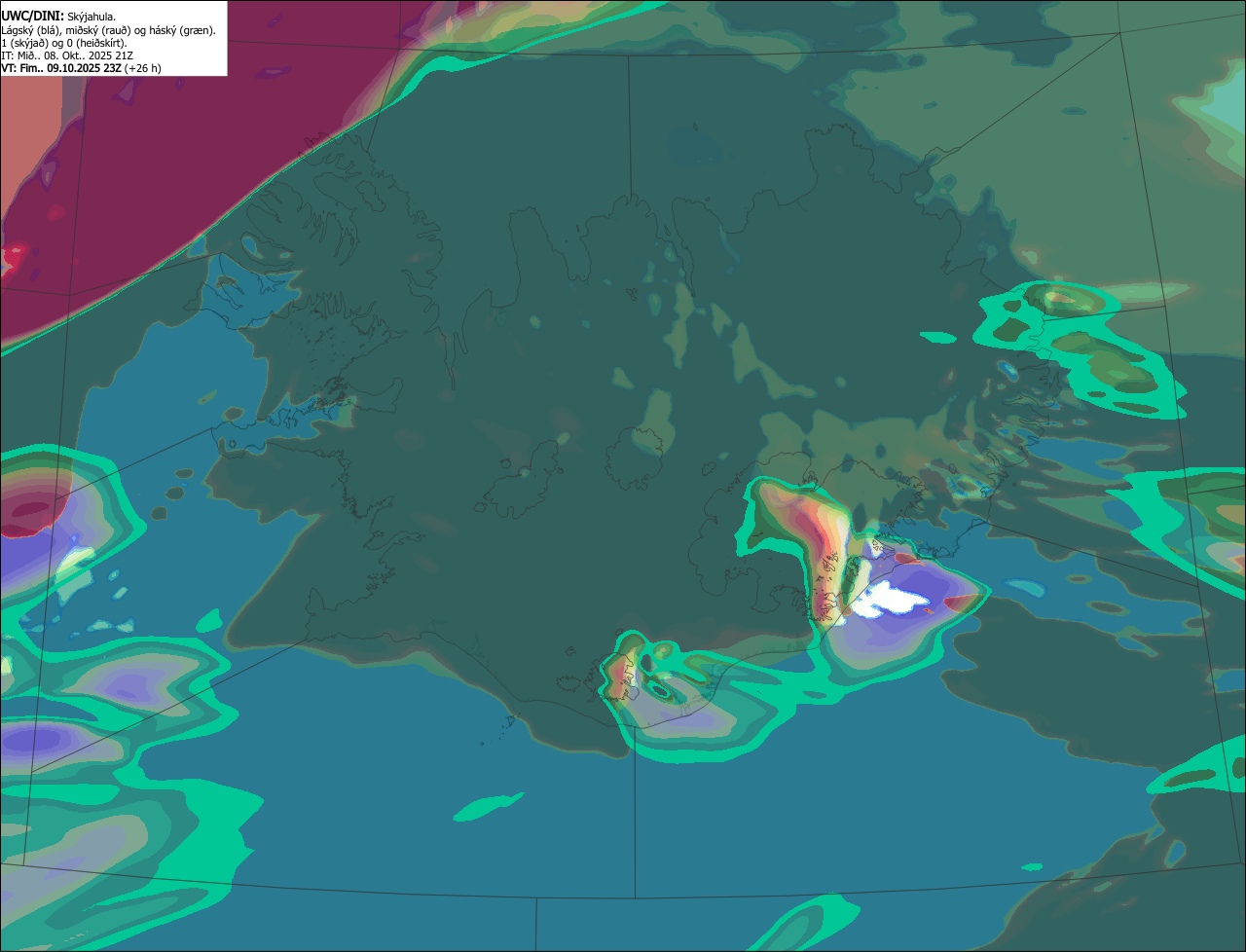Click the 'IT: Mið.. 08. Okt.. 2025 21Z' line
This screenshot has height=952, width=1246.
(67, 55)
